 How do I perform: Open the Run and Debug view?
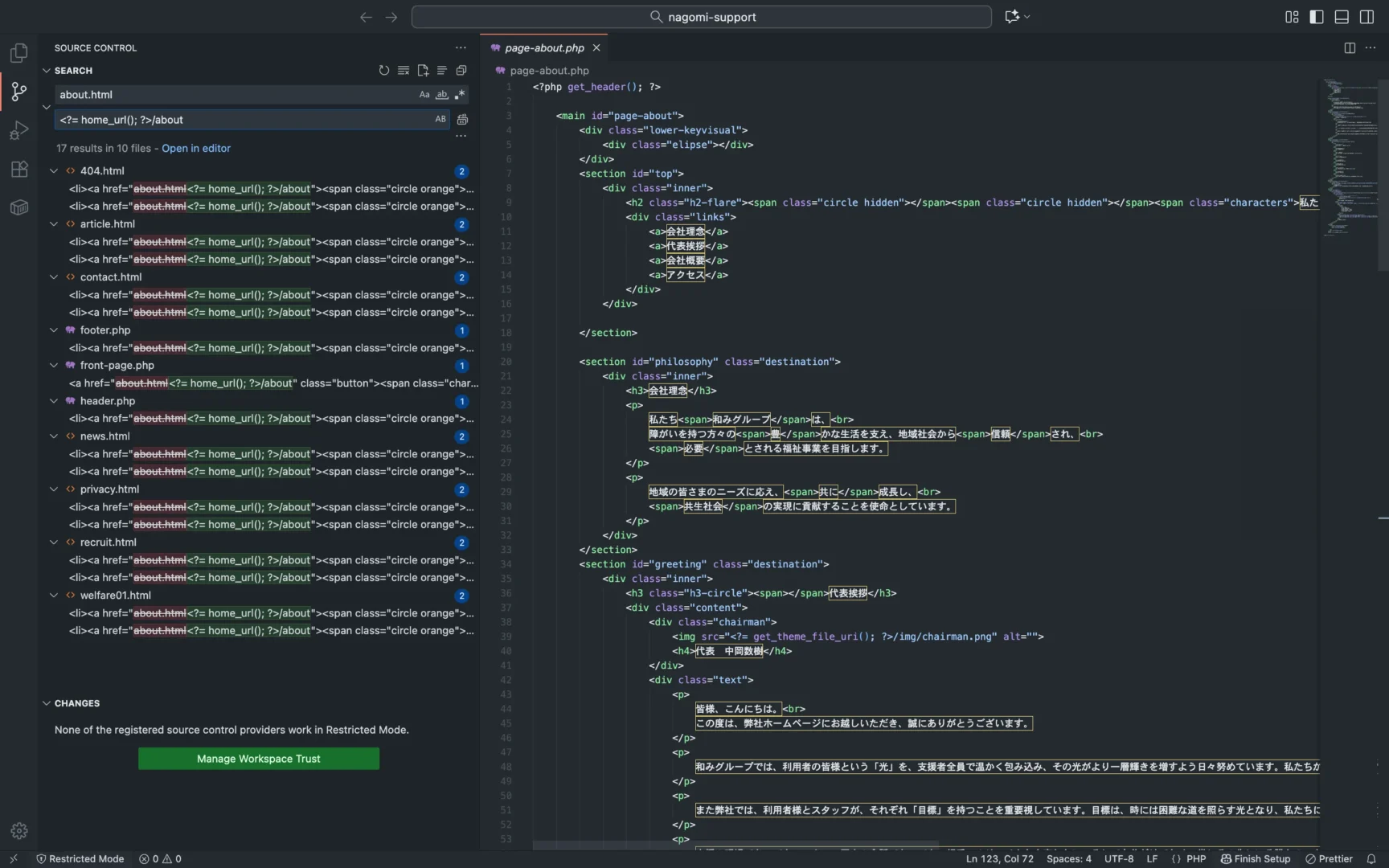click(18, 130)
